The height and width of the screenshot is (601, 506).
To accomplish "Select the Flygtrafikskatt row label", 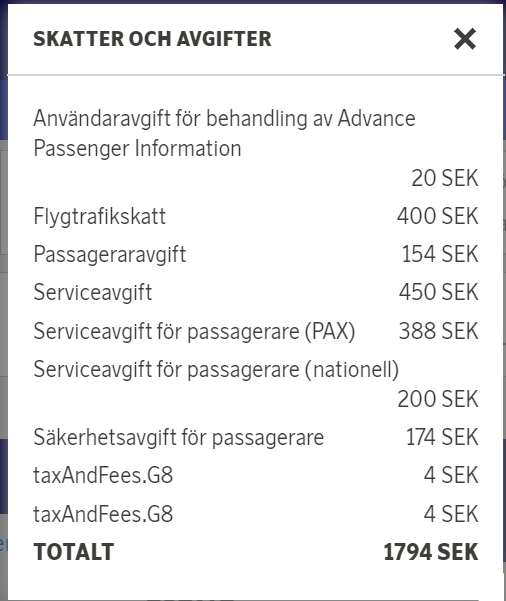I will (100, 216).
